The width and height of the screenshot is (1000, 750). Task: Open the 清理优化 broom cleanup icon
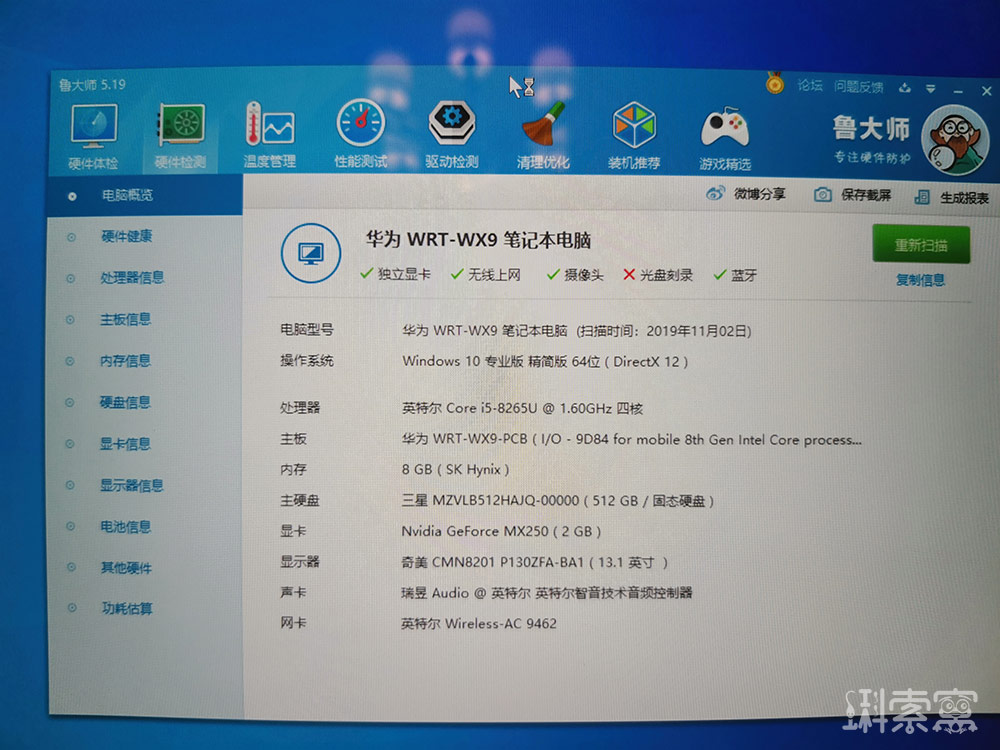click(x=543, y=128)
